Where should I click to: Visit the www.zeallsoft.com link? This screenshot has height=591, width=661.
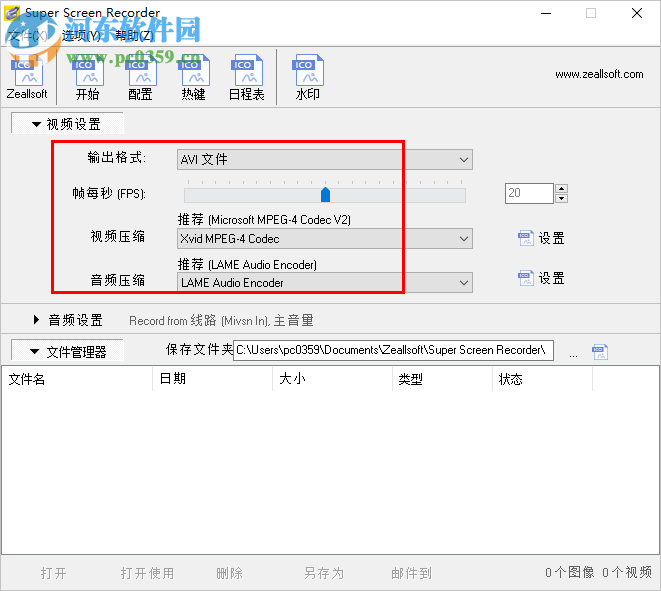[x=599, y=74]
